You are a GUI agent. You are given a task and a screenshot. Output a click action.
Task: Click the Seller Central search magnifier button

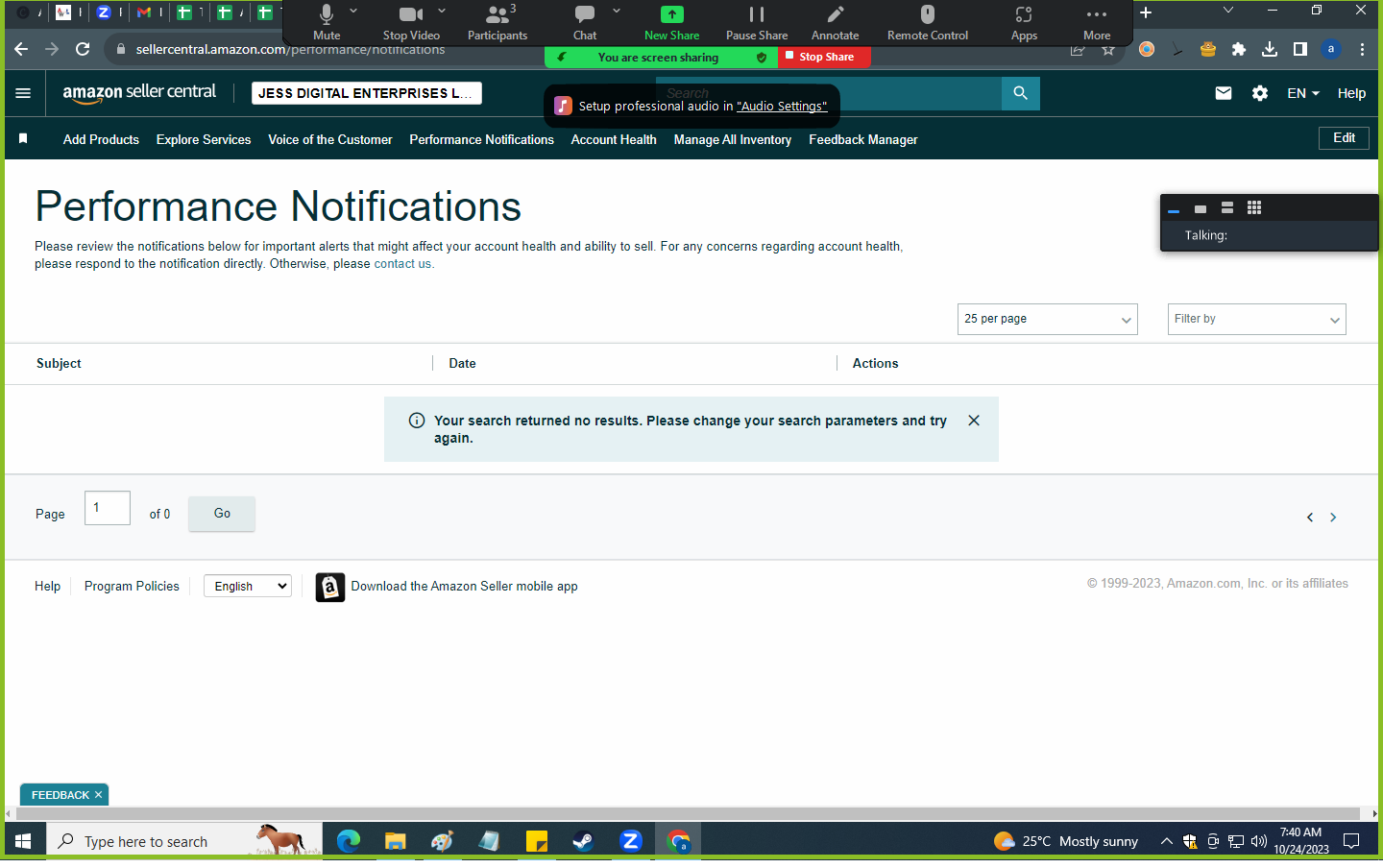point(1021,93)
